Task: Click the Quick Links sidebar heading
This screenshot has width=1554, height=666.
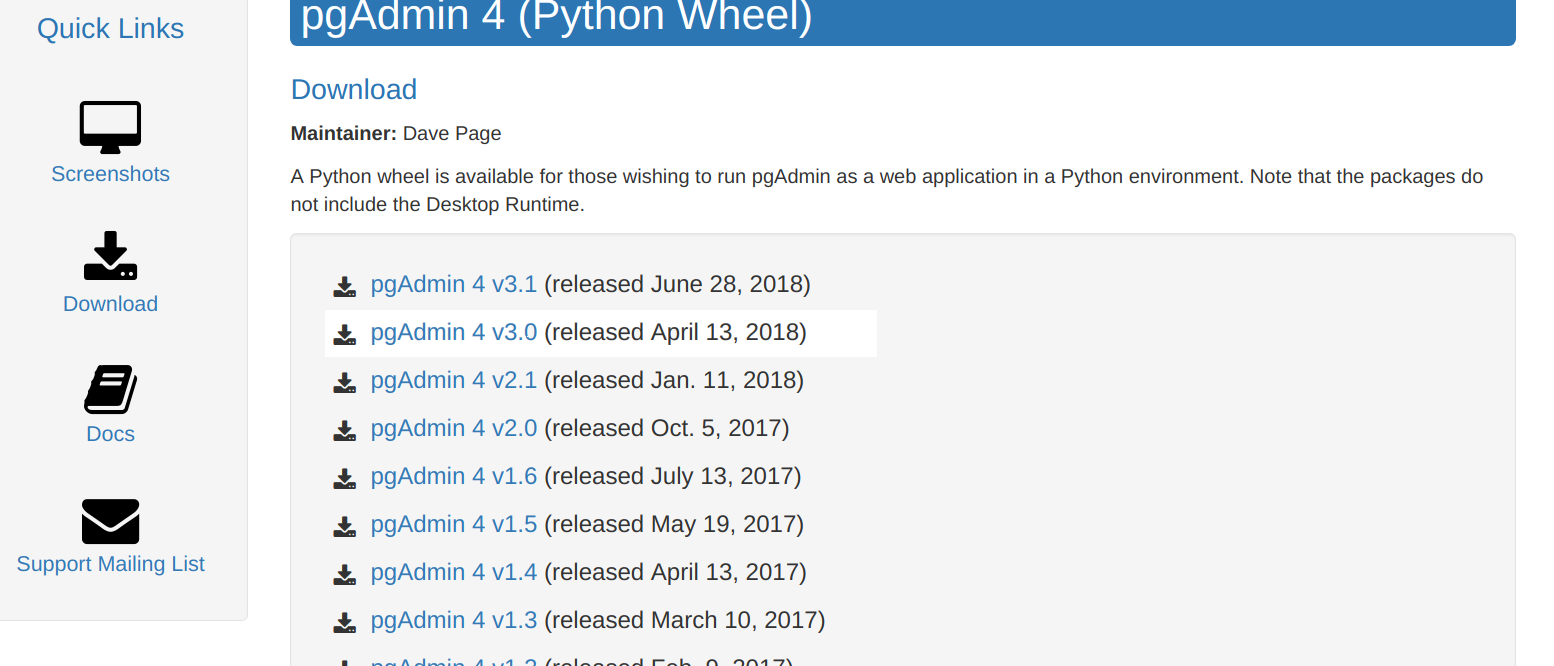Action: point(110,28)
